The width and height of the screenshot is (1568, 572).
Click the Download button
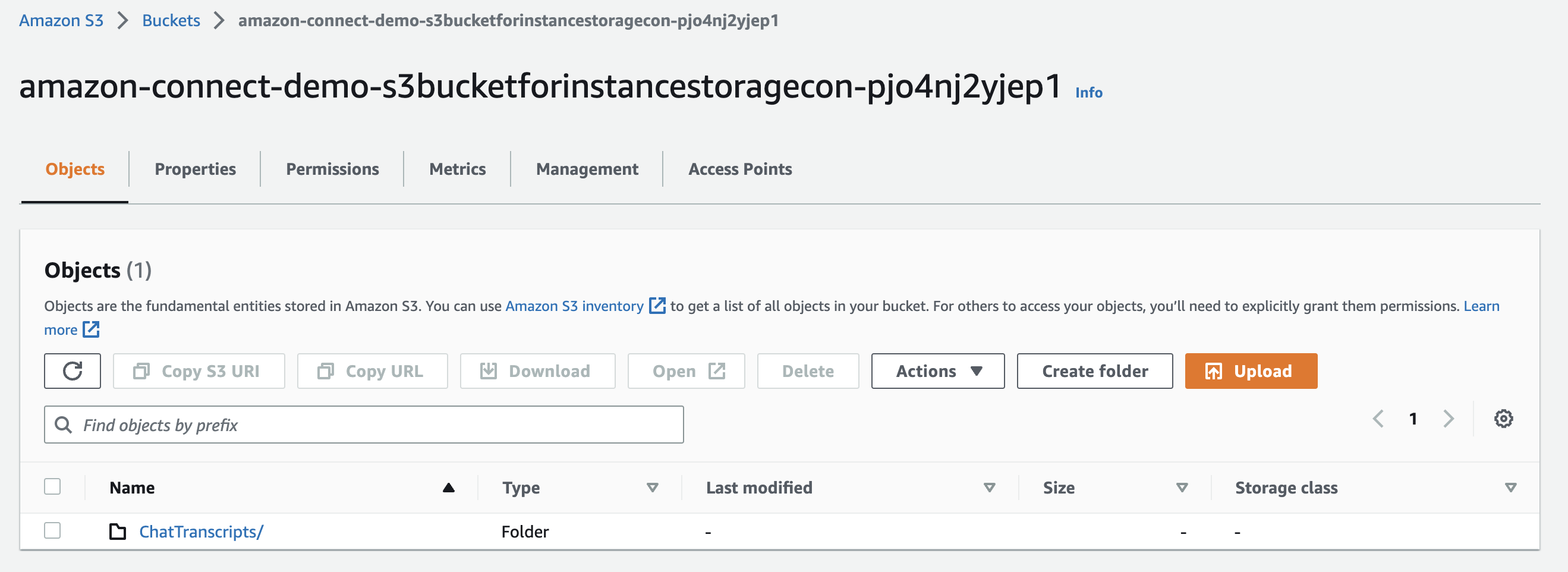[x=537, y=371]
